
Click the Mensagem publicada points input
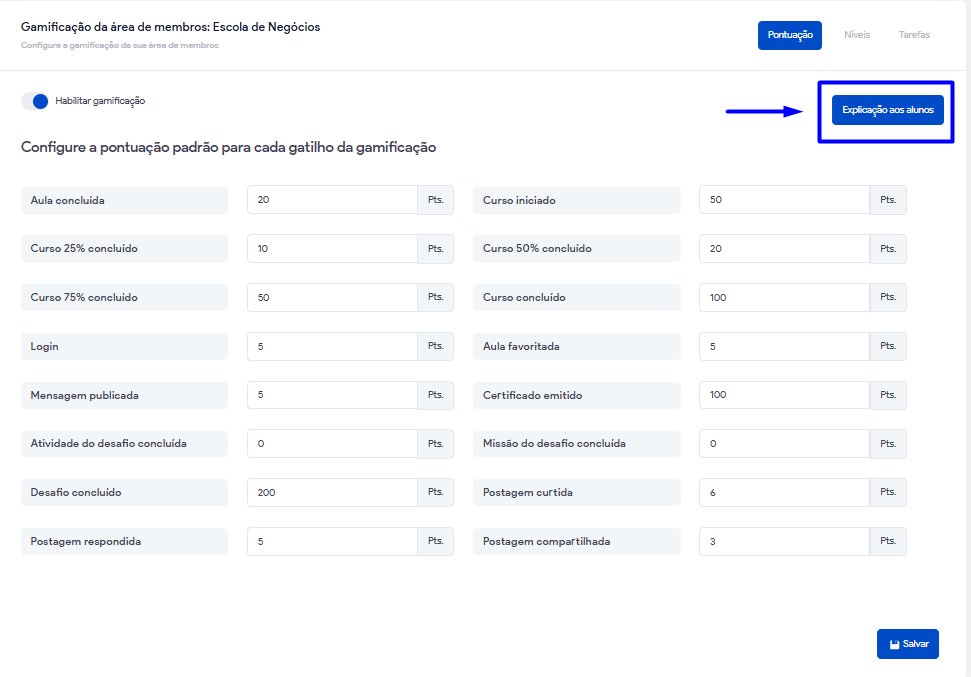pyautogui.click(x=332, y=395)
